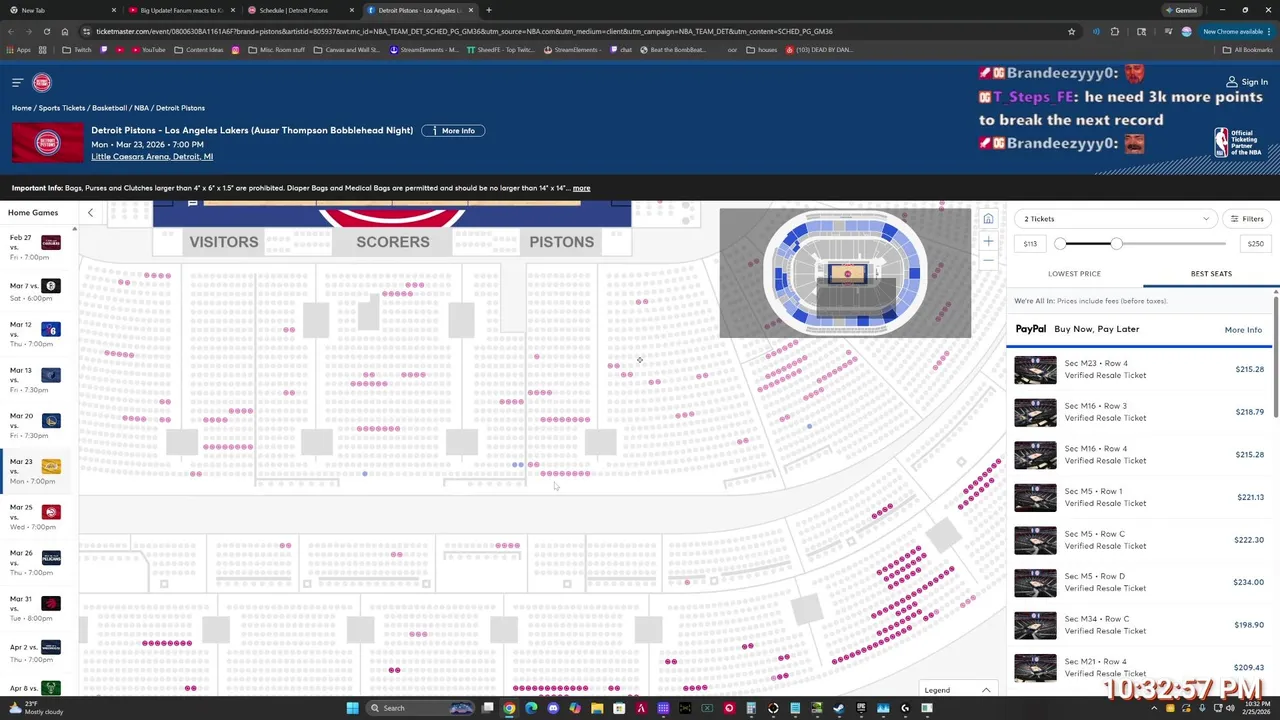Screen dimensions: 1280x720
Task: Switch to New Tab browser tab
Action: tap(60, 10)
